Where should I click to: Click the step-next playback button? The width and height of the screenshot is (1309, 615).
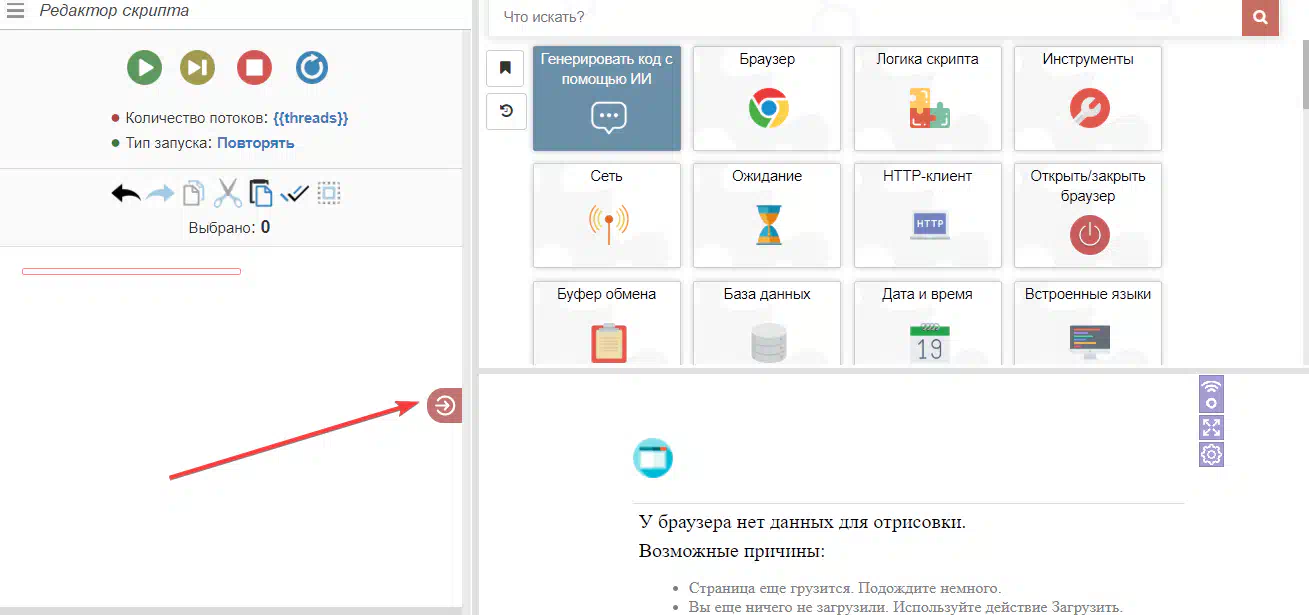pos(198,68)
